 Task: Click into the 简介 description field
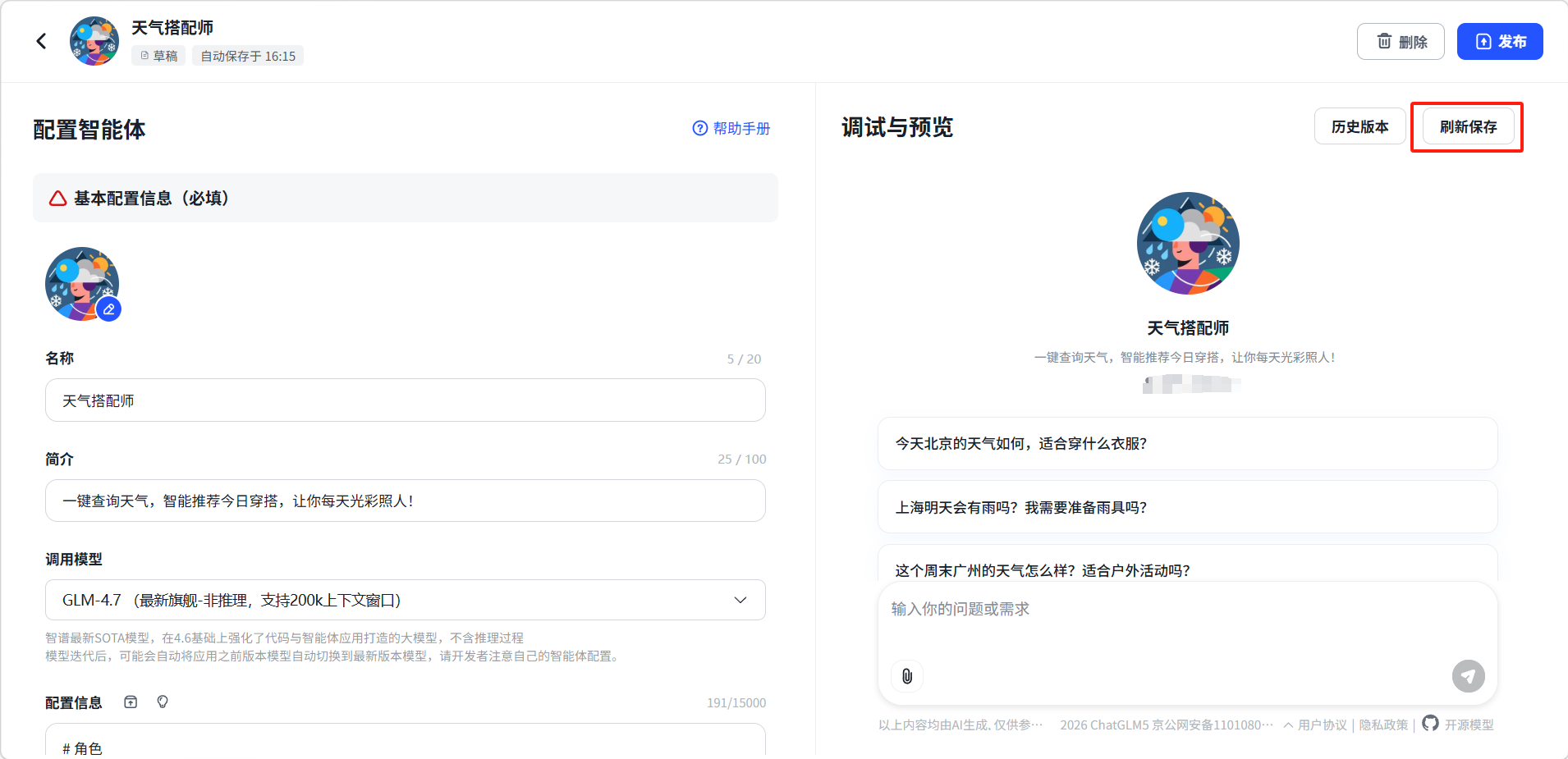406,501
